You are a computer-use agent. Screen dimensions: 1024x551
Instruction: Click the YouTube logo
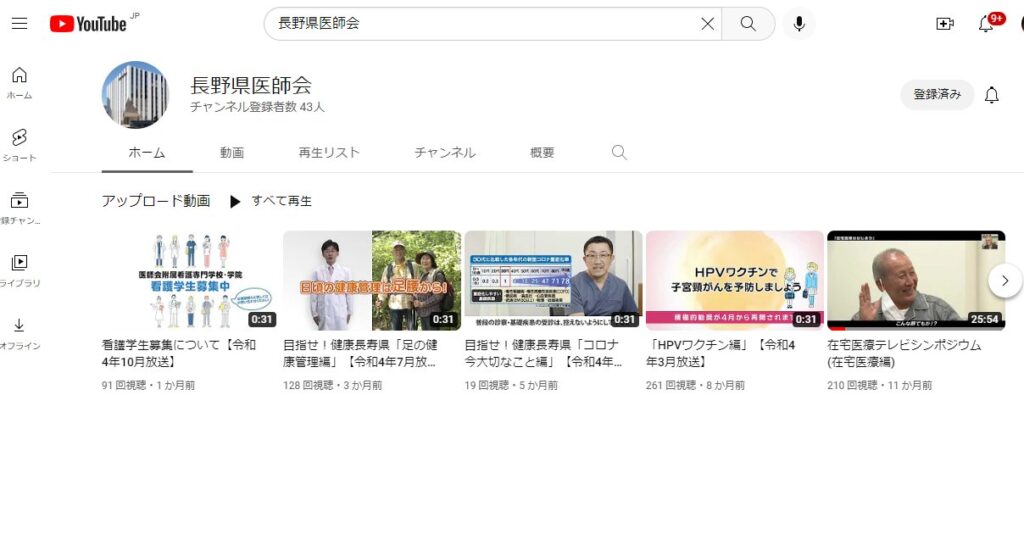pos(89,23)
